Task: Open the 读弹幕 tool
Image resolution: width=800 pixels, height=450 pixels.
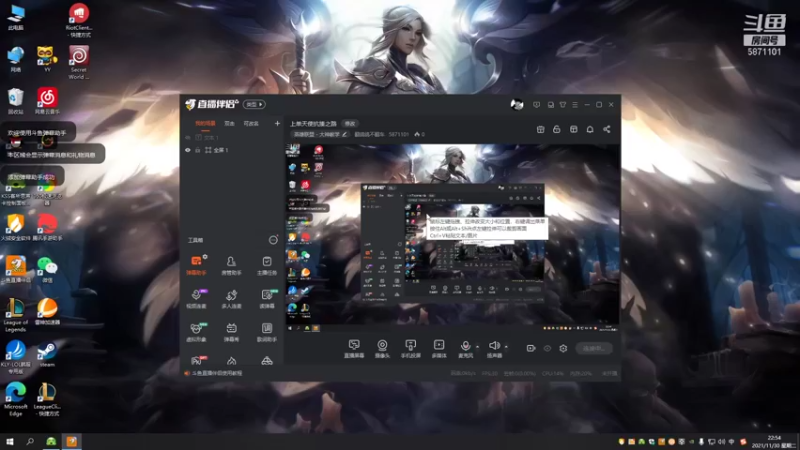Action: tap(267, 298)
